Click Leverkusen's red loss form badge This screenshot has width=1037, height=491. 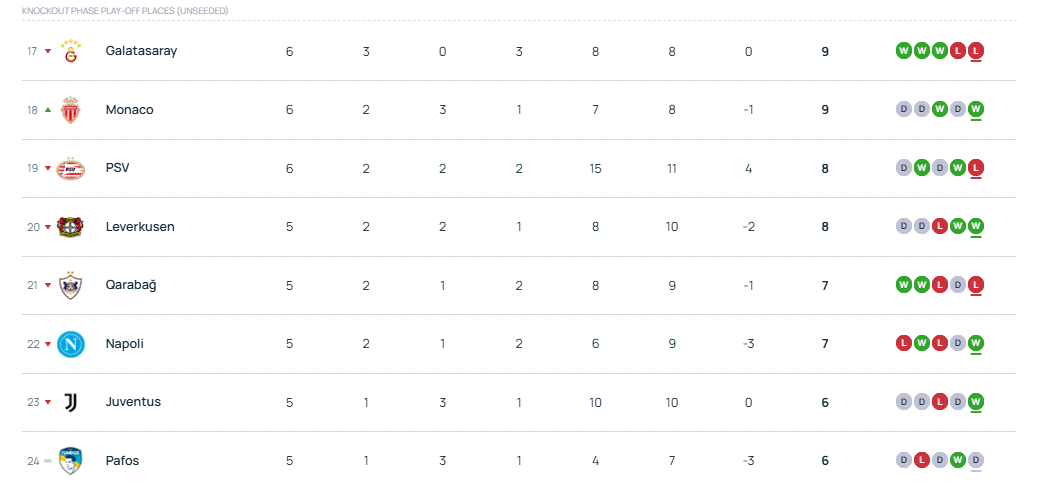coord(940,226)
